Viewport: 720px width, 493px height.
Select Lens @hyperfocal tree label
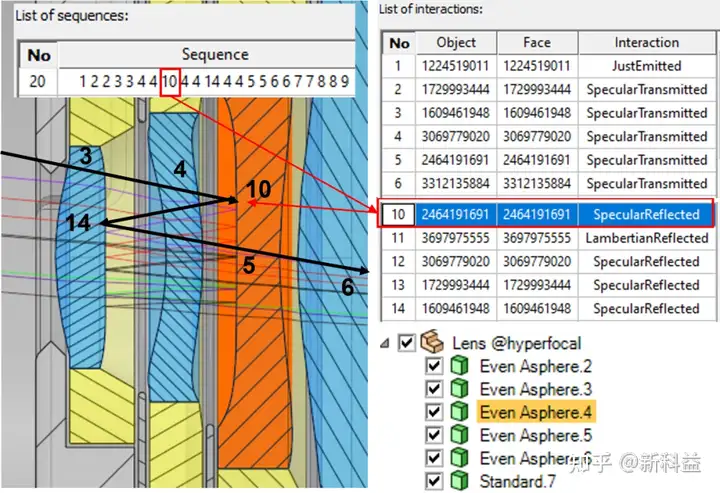516,343
